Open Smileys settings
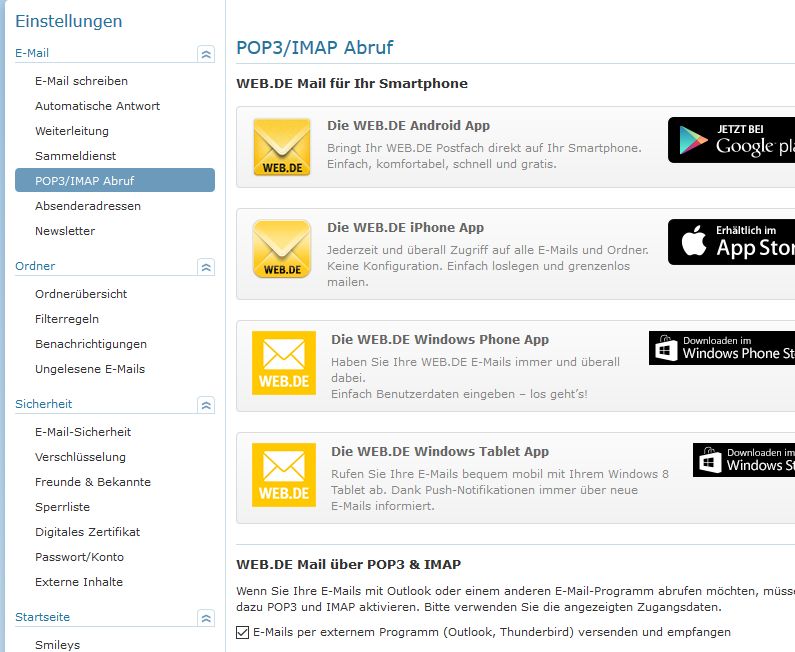795x652 pixels. 57,644
